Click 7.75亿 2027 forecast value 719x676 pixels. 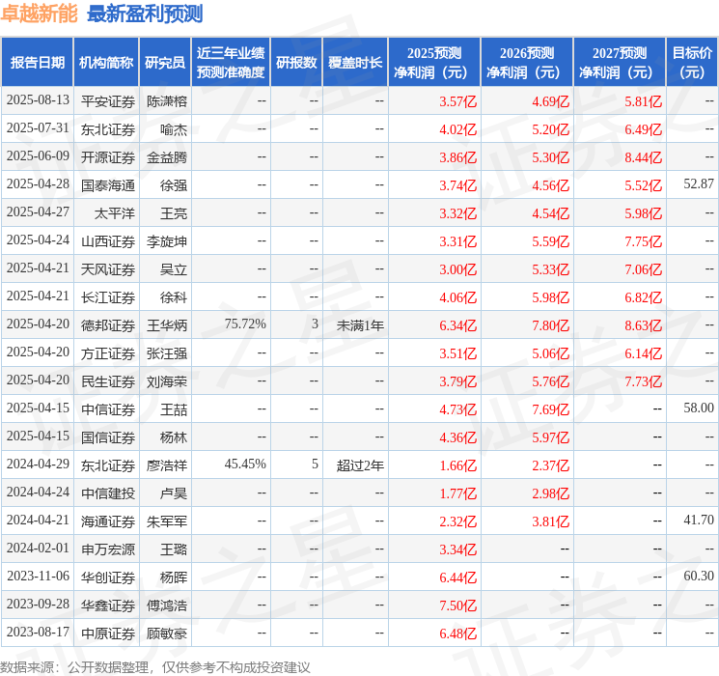[643, 241]
